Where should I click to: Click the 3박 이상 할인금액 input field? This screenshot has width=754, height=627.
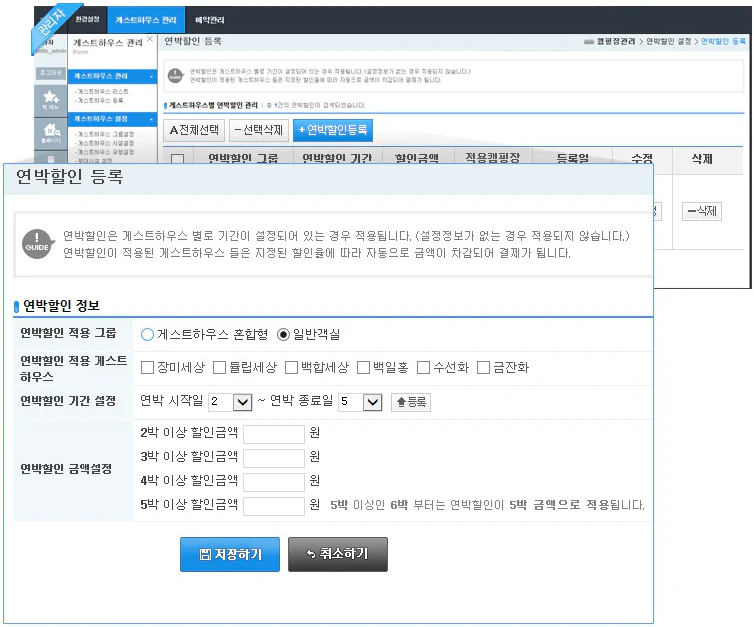(274, 458)
